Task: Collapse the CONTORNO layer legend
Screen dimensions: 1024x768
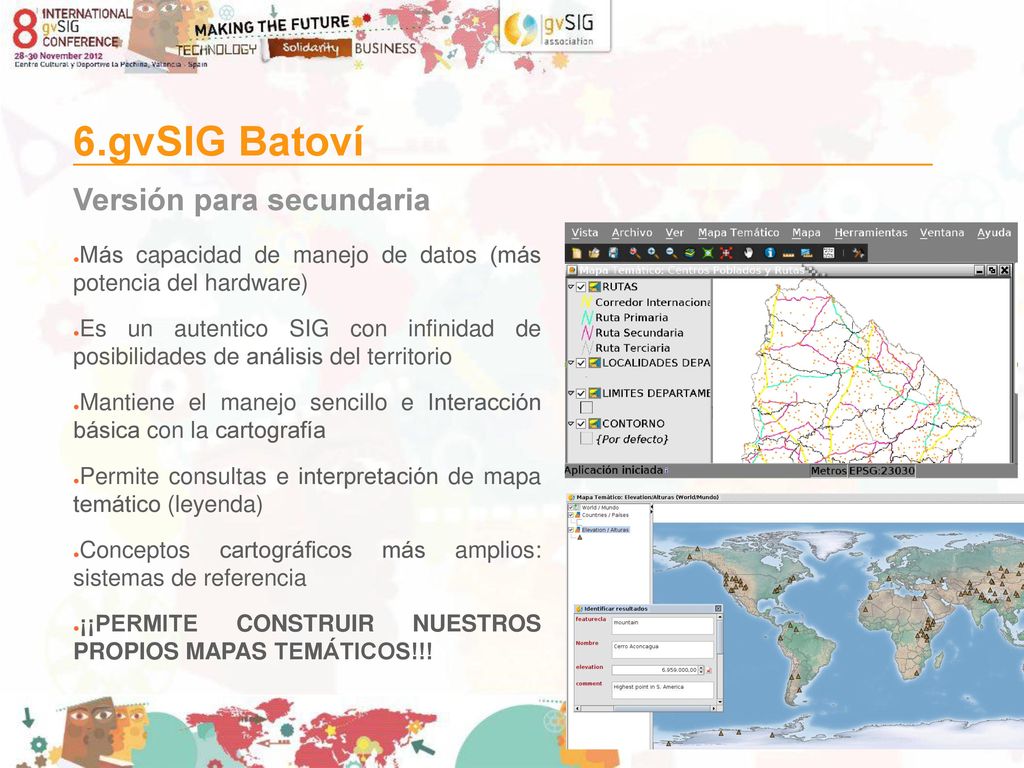Action: [571, 423]
